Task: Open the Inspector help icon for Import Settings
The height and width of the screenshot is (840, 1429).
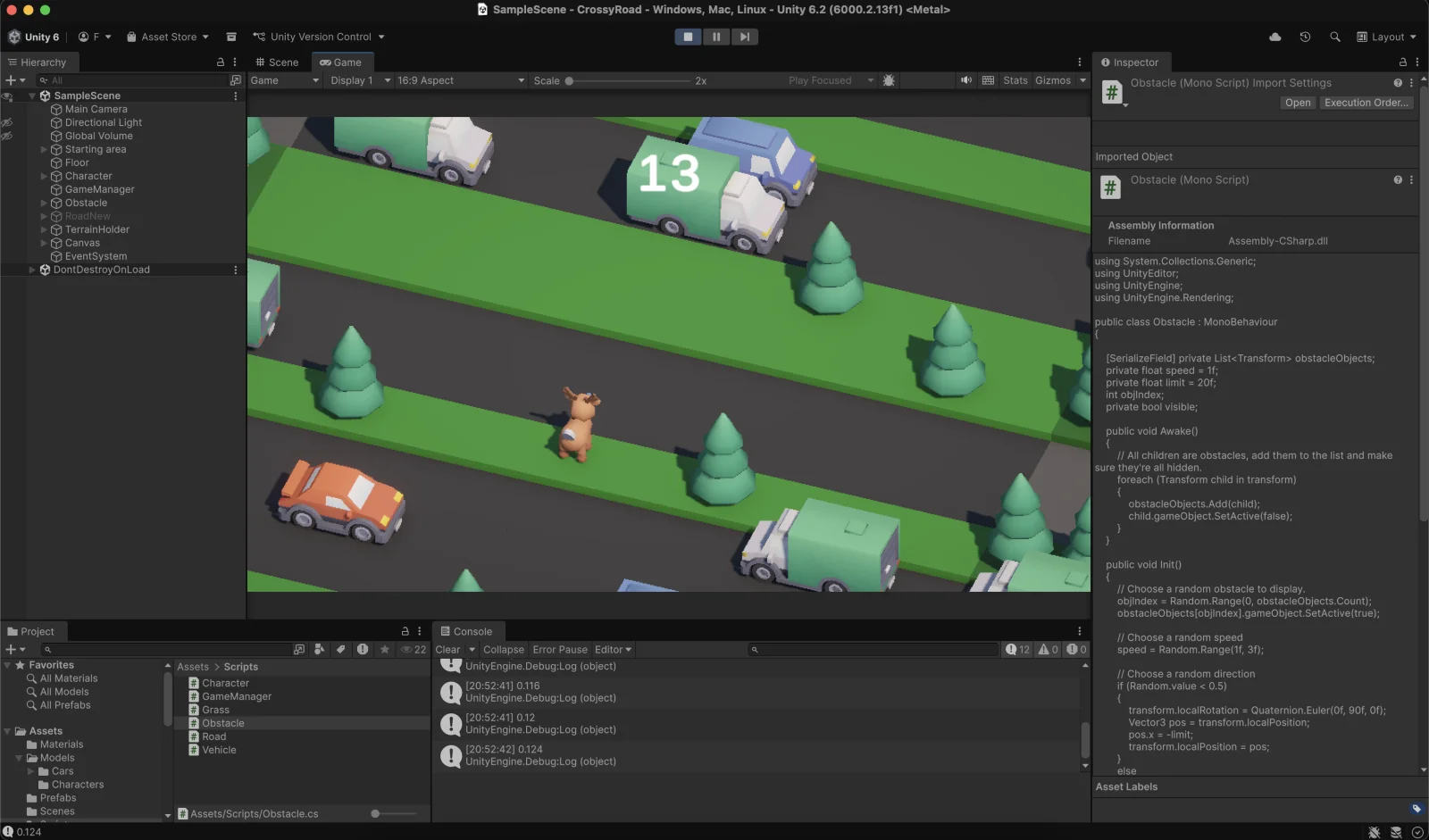Action: 1398,82
